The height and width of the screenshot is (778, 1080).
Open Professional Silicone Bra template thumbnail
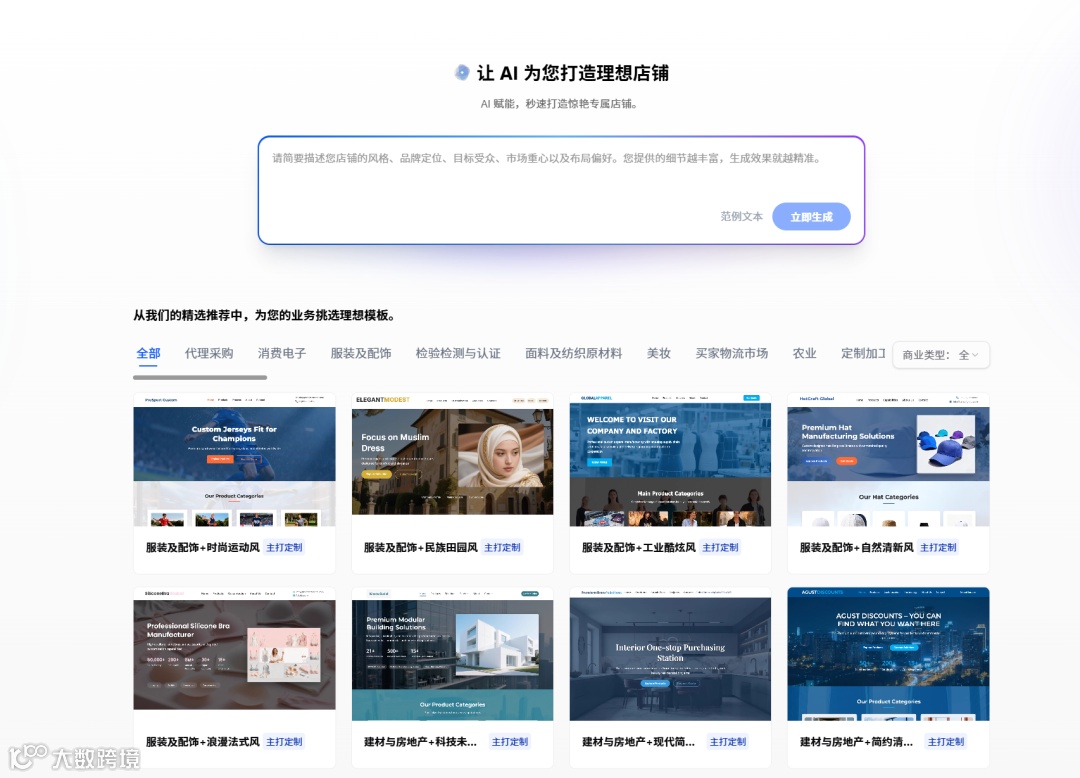[234, 649]
